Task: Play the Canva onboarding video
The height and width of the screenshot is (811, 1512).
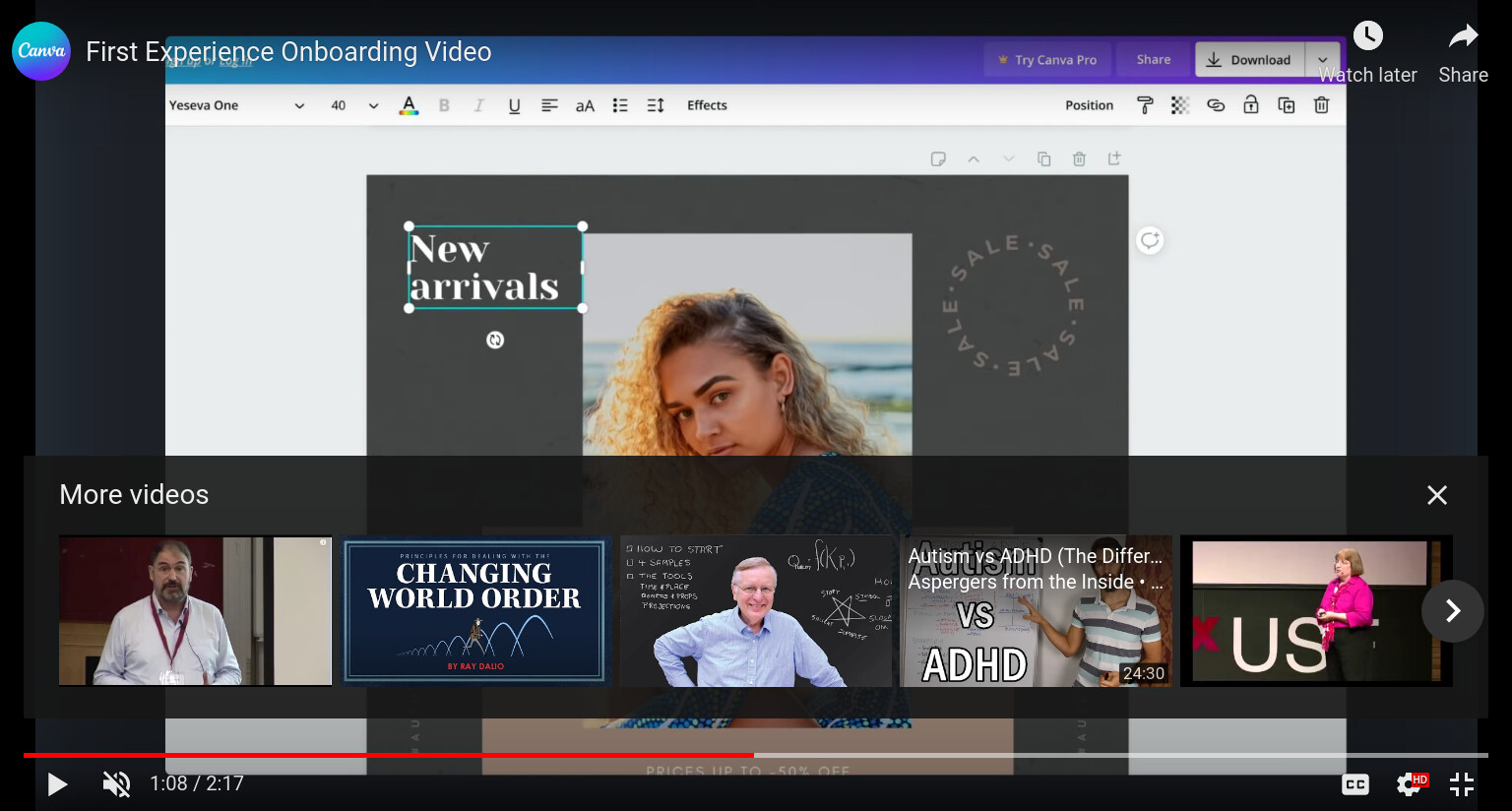Action: point(57,783)
